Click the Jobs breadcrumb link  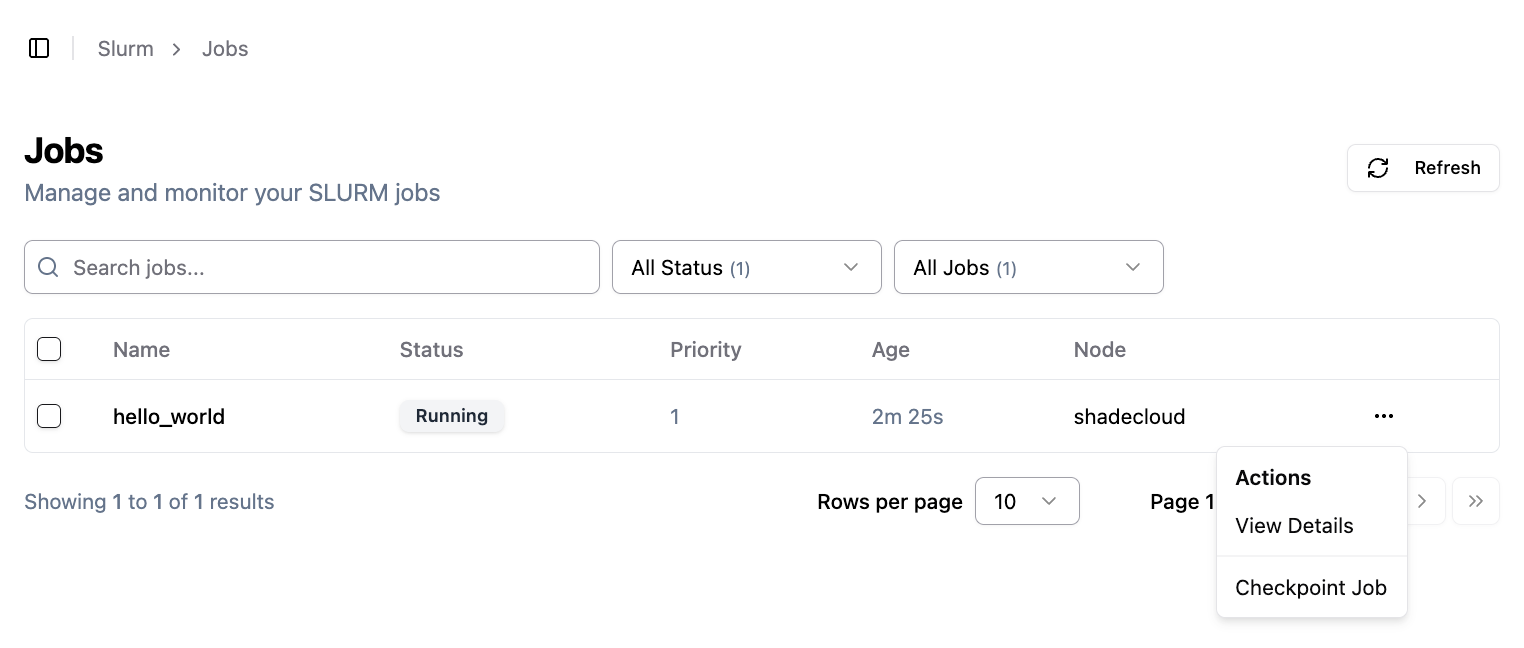click(x=225, y=49)
